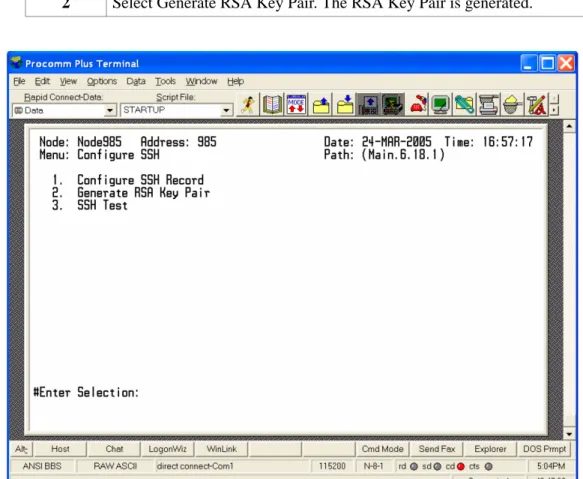Image resolution: width=583 pixels, height=479 pixels.
Task: Open the Script File STARTUP dropdown
Action: pos(226,110)
